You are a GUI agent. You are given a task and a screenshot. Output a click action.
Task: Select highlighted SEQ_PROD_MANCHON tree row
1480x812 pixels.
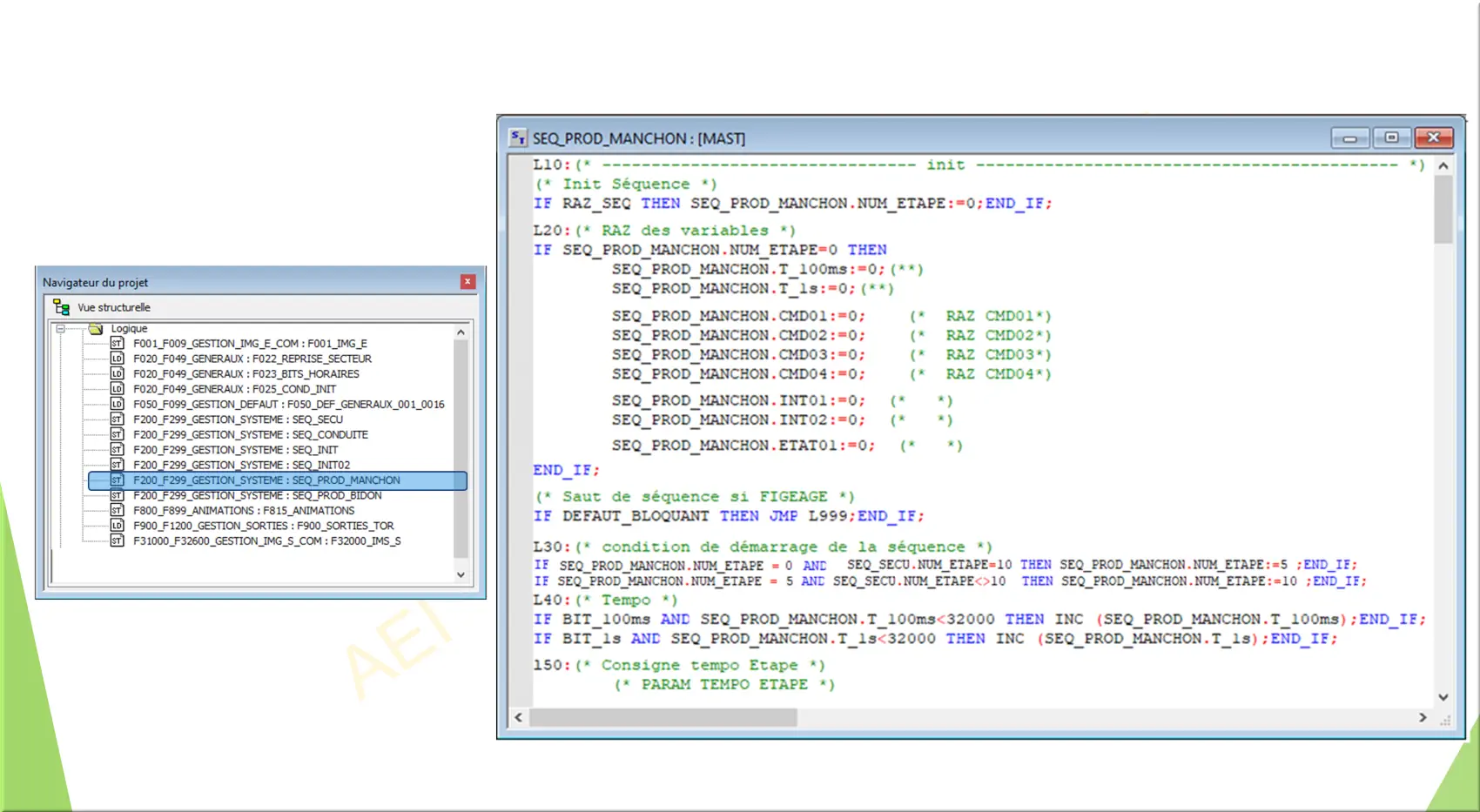278,480
